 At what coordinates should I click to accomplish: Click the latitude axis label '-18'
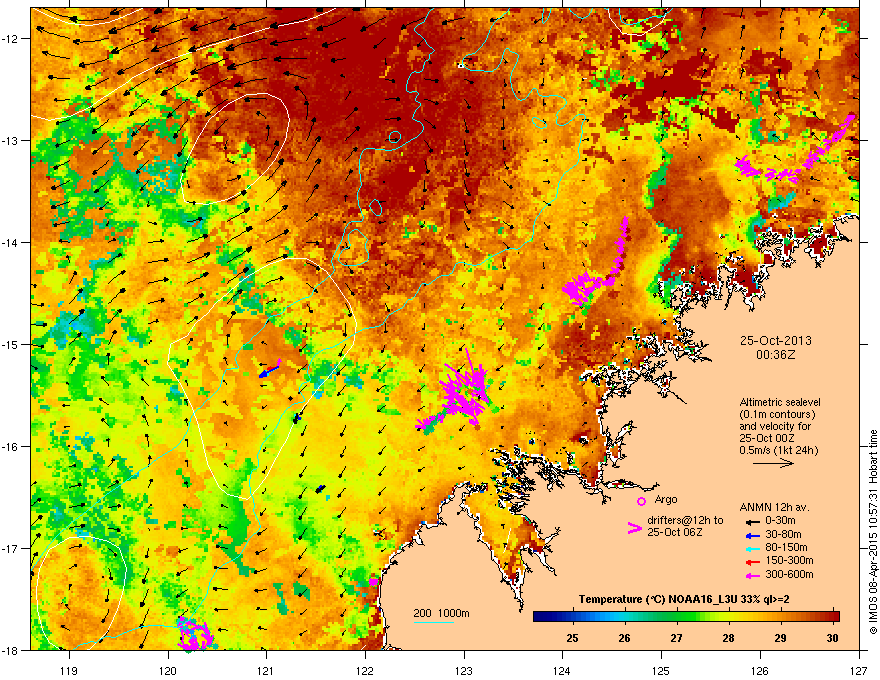coord(11,650)
